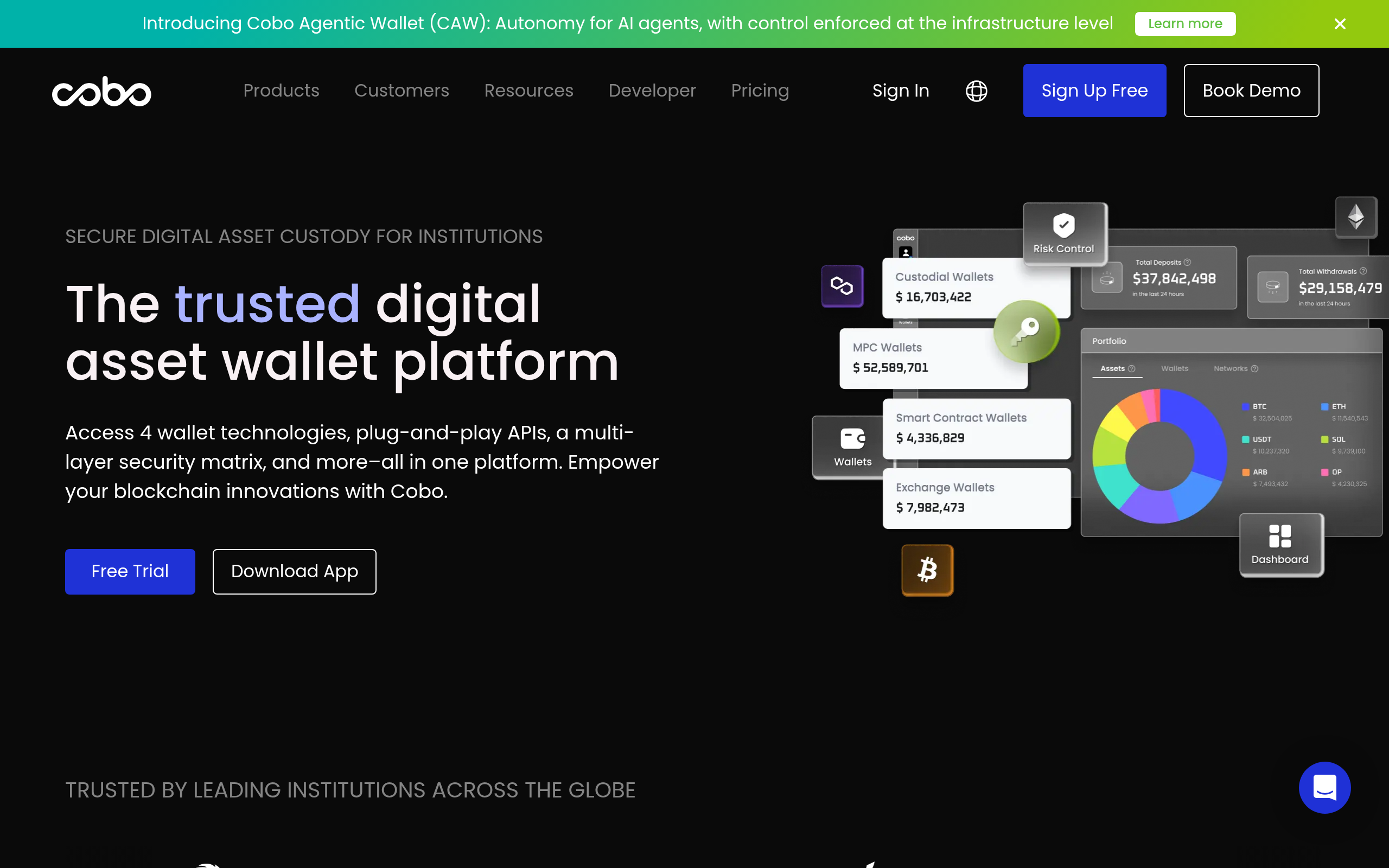The height and width of the screenshot is (868, 1389).
Task: Click the BTC color swatch in legend
Action: point(1246,406)
